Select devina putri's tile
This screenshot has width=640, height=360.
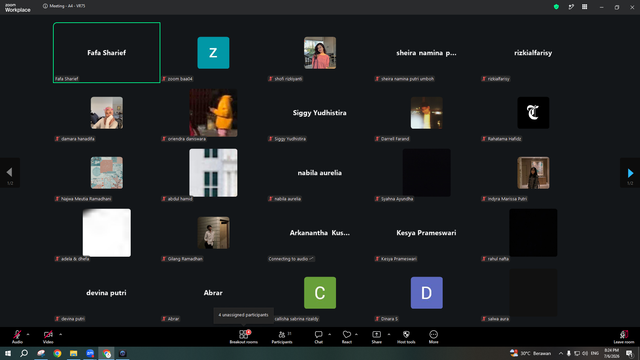[107, 293]
